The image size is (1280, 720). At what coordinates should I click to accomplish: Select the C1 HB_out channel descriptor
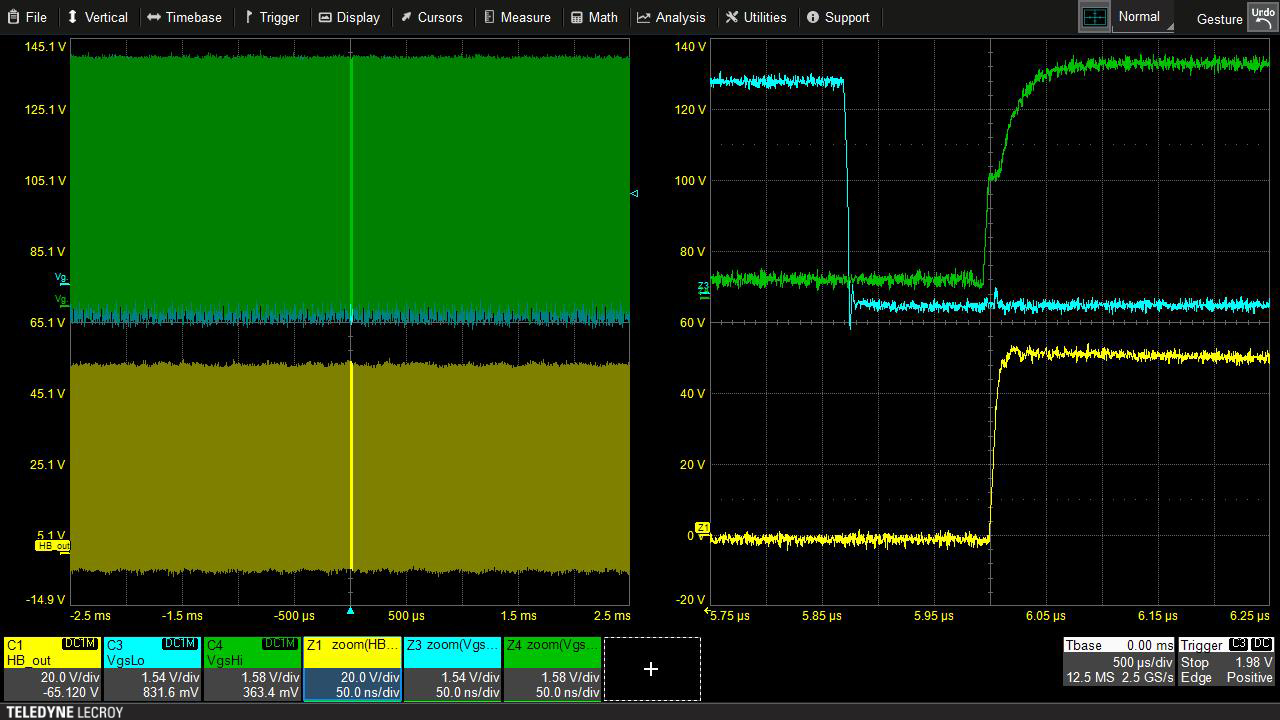[52, 668]
